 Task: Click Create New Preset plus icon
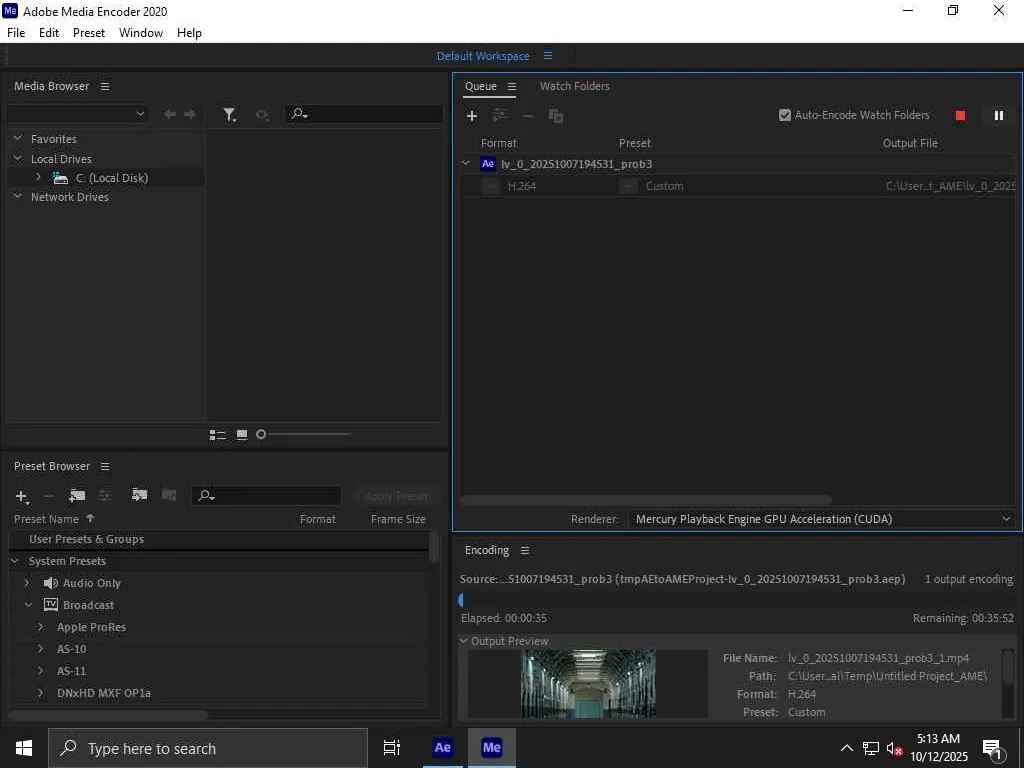tap(22, 496)
